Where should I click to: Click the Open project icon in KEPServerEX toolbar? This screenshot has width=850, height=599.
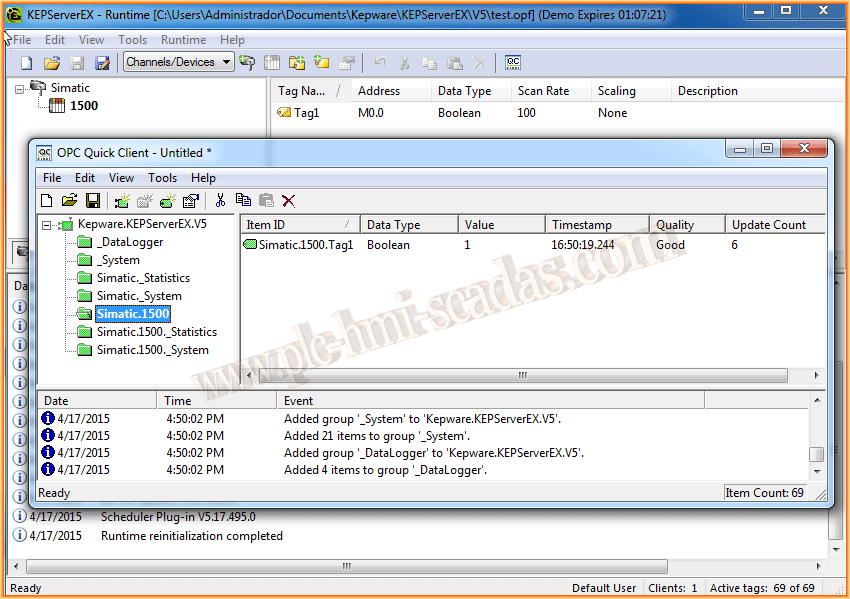[52, 62]
